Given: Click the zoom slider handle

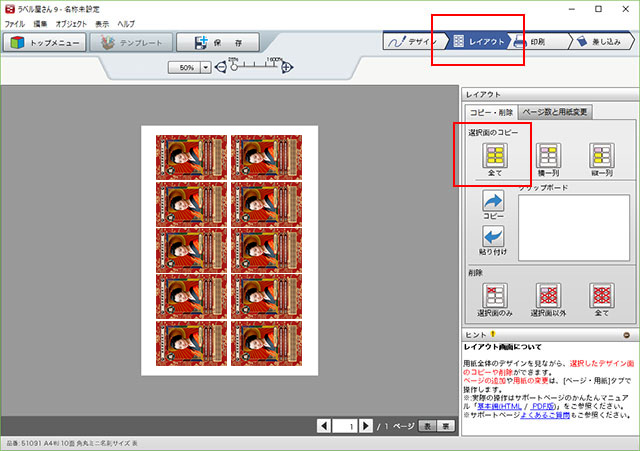Looking at the screenshot, I should point(233,67).
